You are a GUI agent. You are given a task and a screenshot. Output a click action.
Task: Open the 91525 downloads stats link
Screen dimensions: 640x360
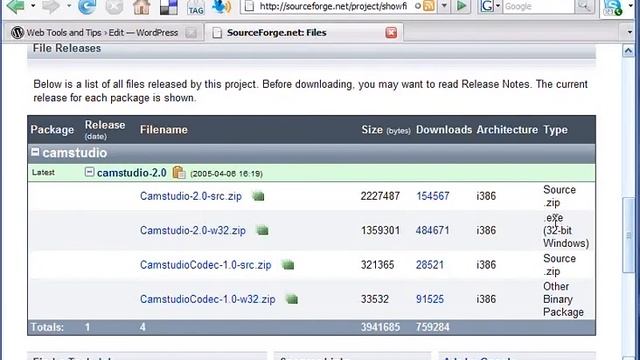[429, 299]
